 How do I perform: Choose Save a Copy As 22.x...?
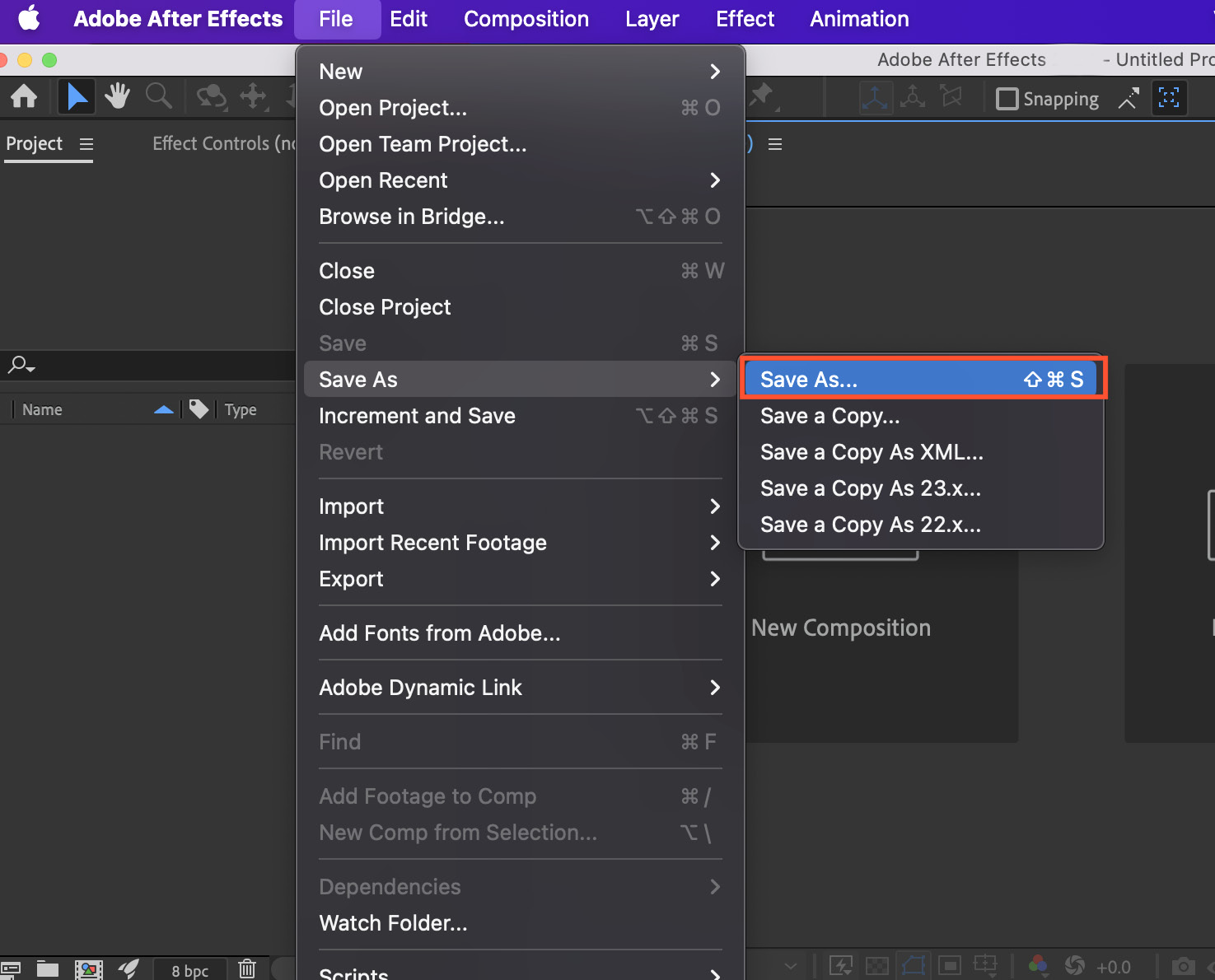coord(921,525)
